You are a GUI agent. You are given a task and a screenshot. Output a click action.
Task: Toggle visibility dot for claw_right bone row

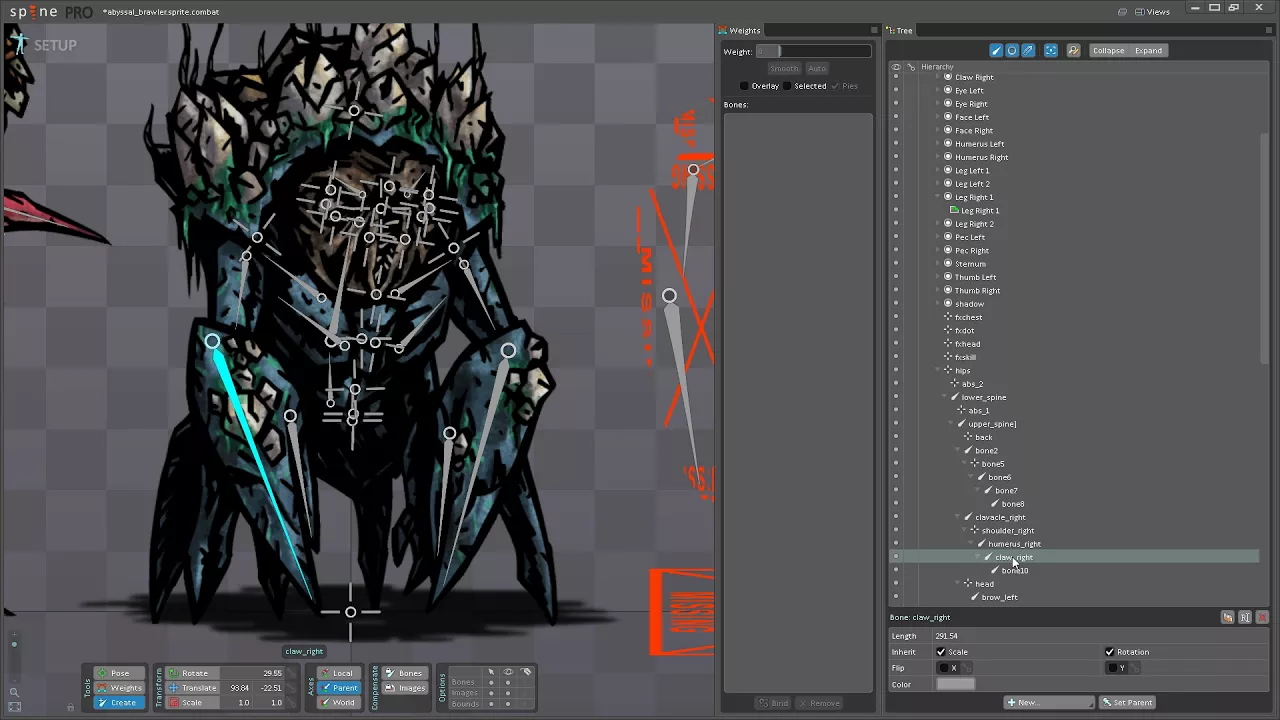tap(895, 557)
